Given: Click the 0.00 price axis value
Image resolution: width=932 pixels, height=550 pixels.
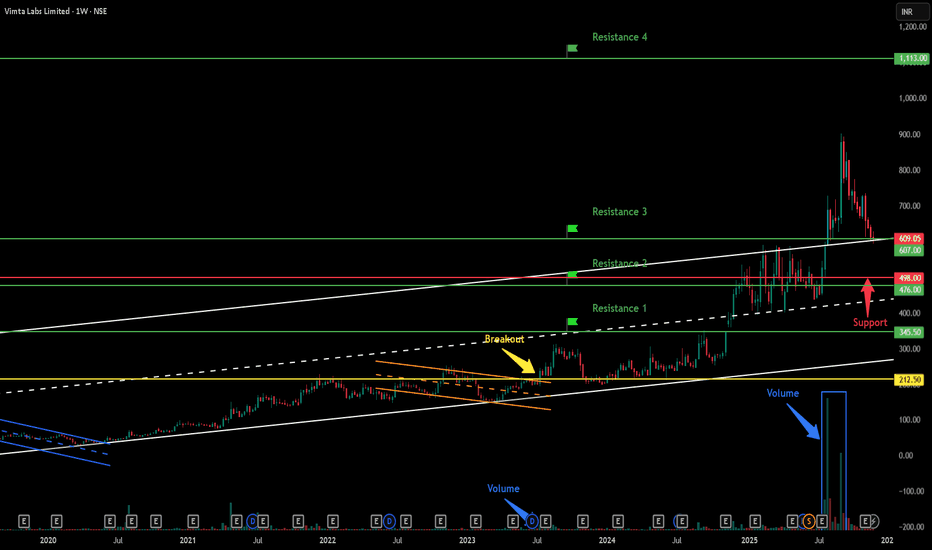Looking at the screenshot, I should tap(906, 455).
